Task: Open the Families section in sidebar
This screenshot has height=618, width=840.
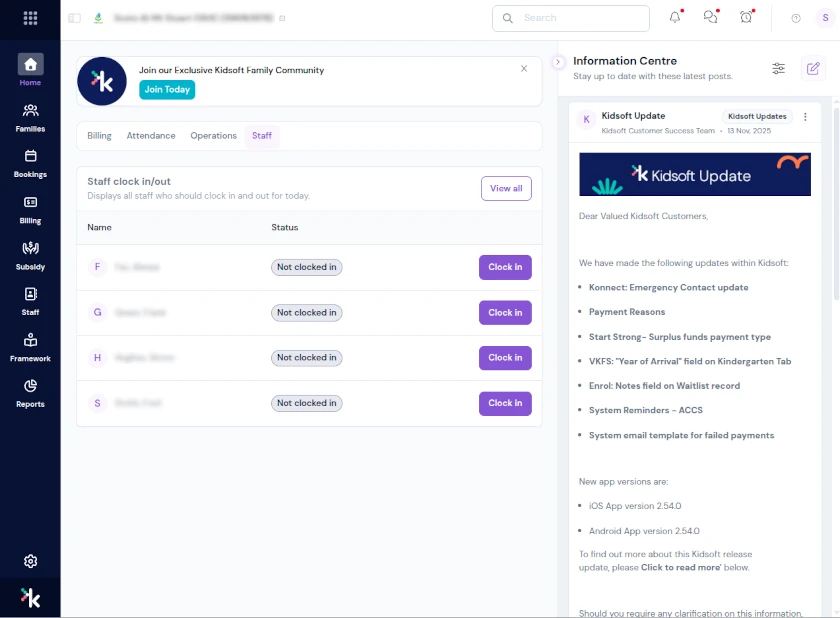Action: 30,117
